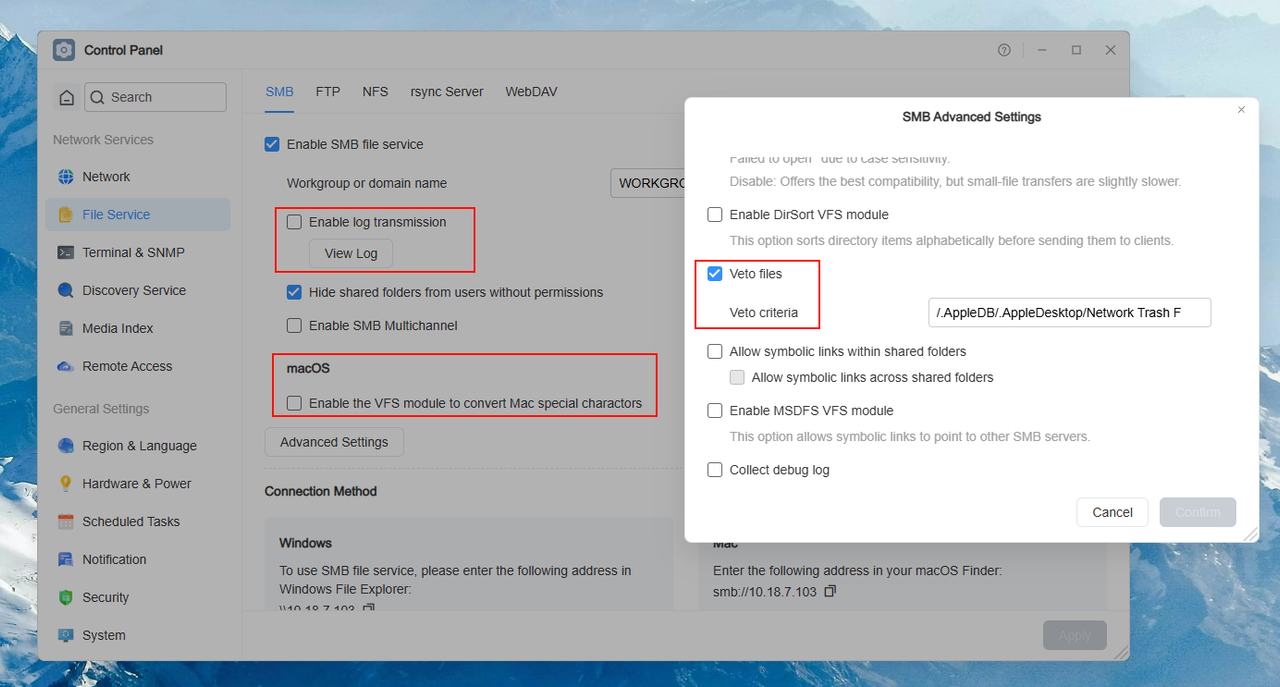Check Enable MSDFS VFS module

(x=715, y=411)
